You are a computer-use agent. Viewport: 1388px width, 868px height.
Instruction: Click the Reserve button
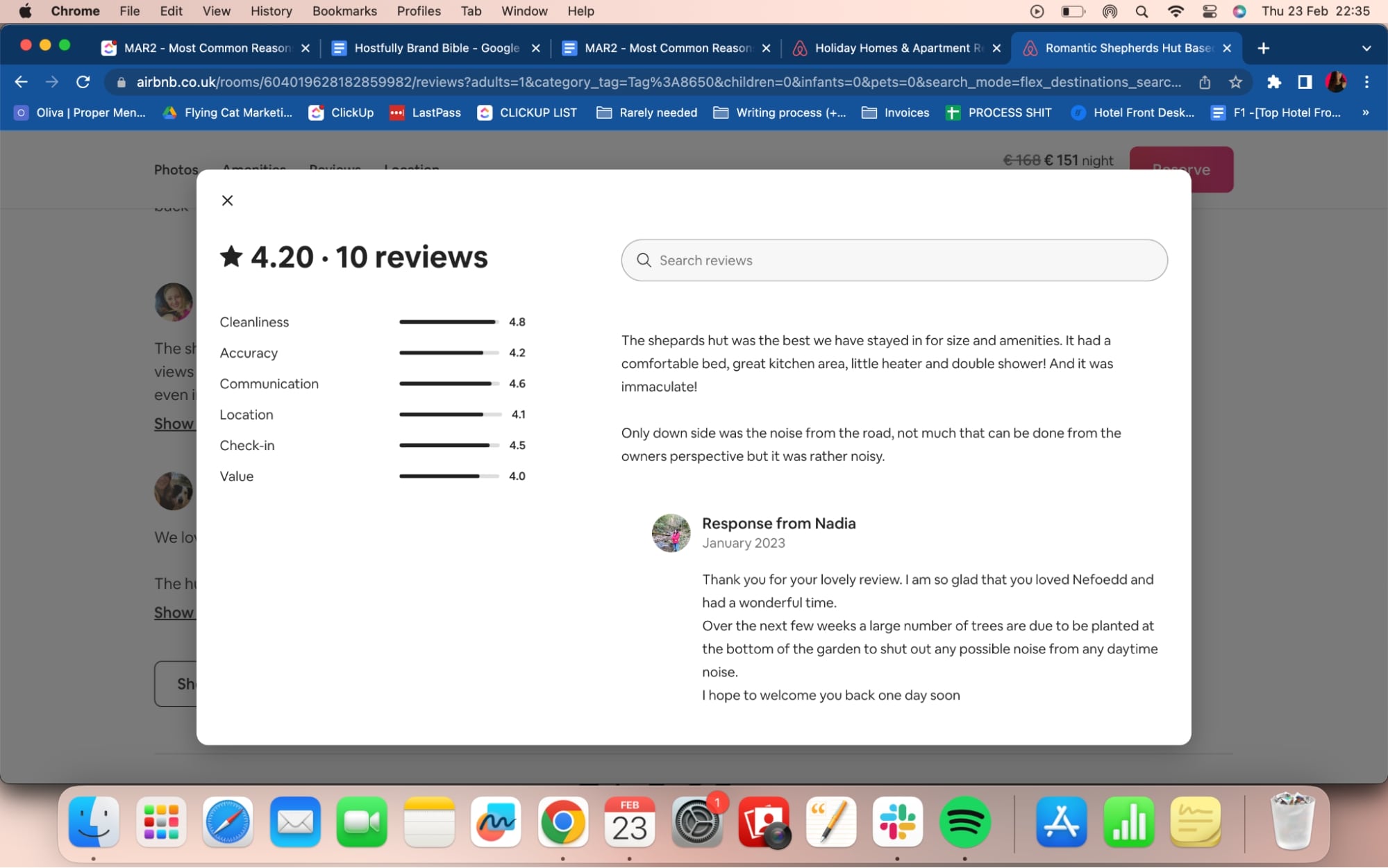(1181, 169)
